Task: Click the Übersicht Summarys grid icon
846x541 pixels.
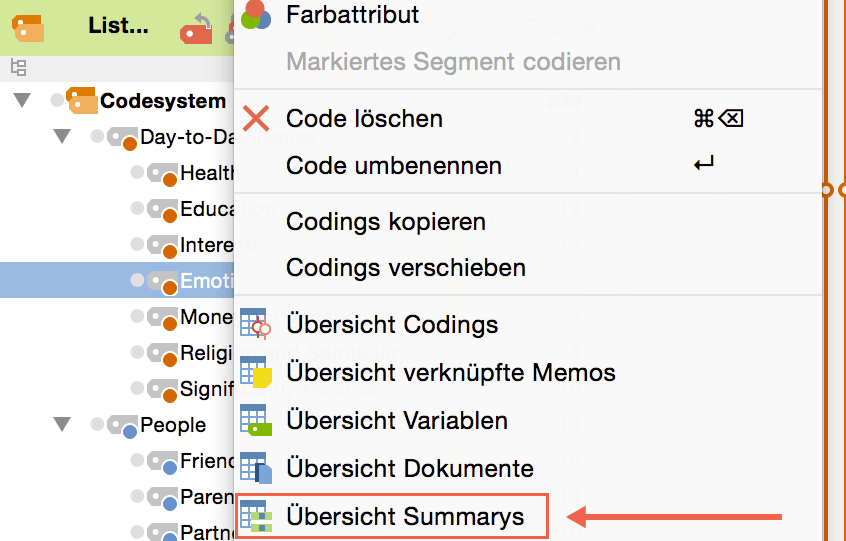Action: (256, 516)
